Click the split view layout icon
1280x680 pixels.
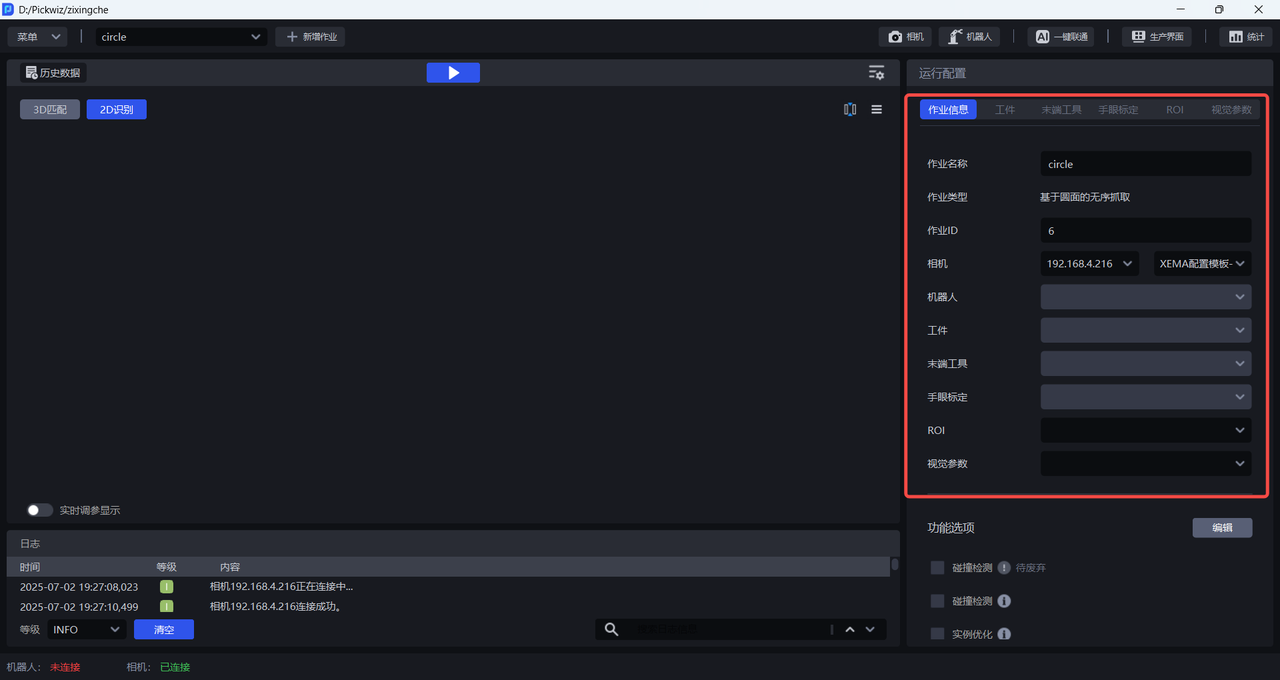tap(850, 110)
